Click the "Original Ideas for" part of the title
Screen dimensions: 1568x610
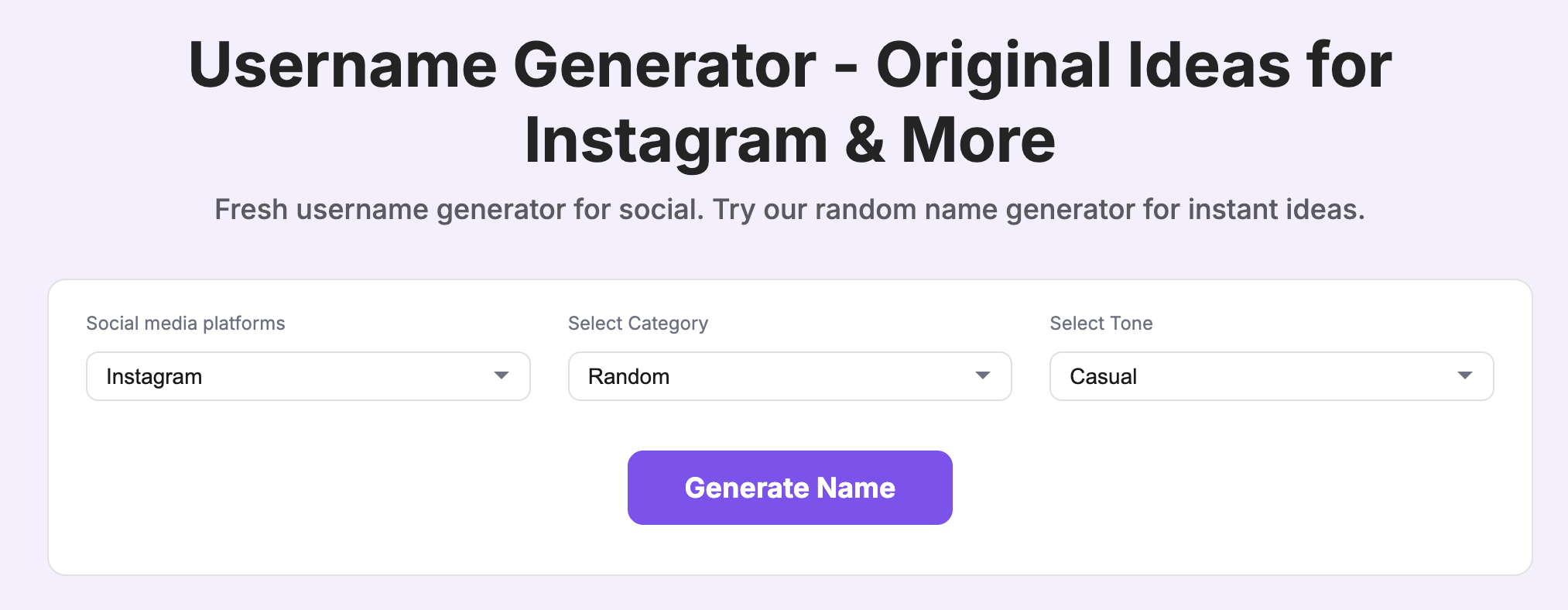pos(1133,66)
